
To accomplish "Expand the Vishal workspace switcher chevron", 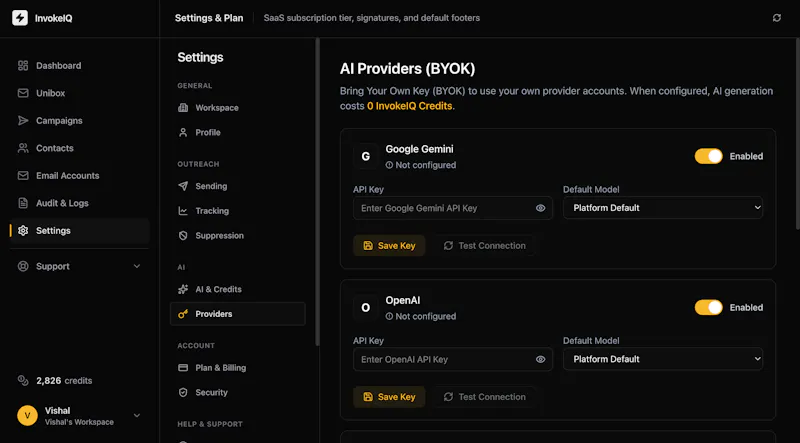I will pyautogui.click(x=137, y=415).
